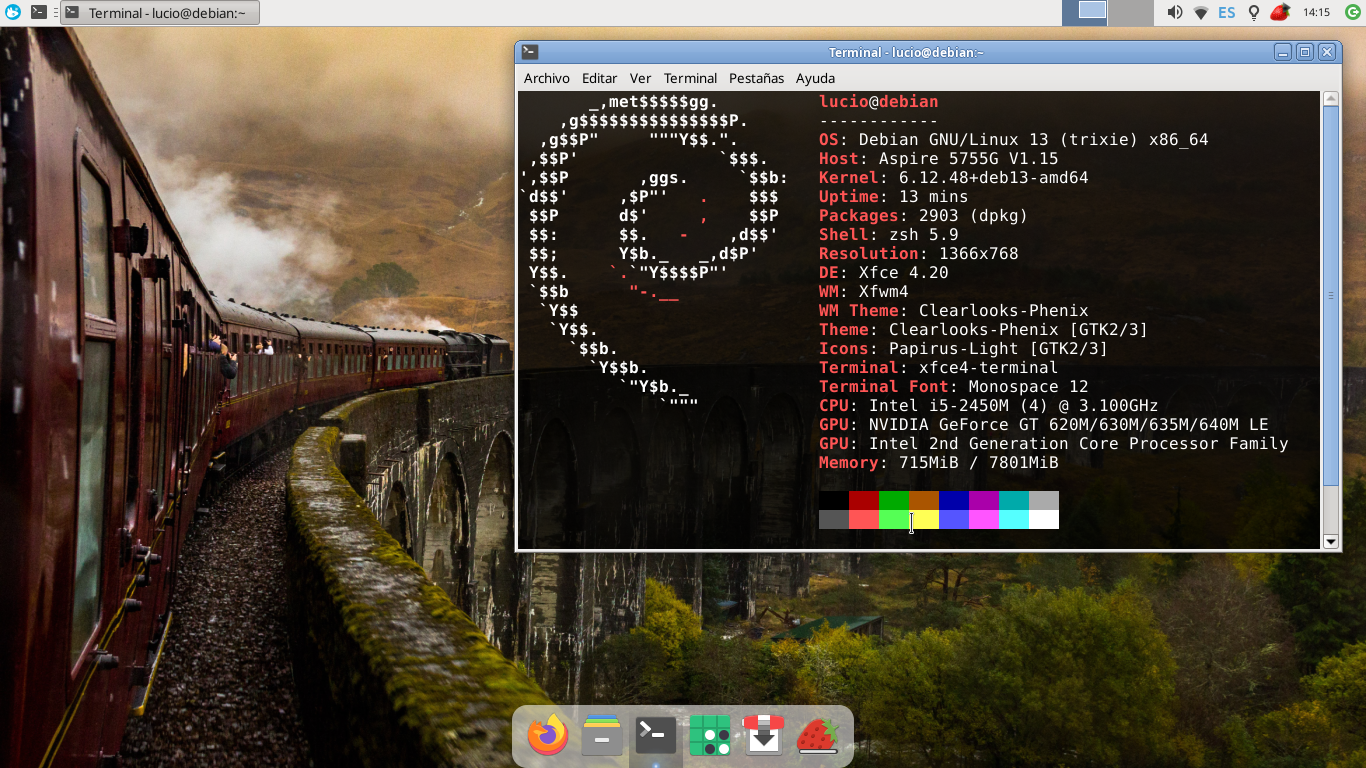Click the teal color block in the top row
Screen dimensions: 1366x768
(x=1014, y=500)
